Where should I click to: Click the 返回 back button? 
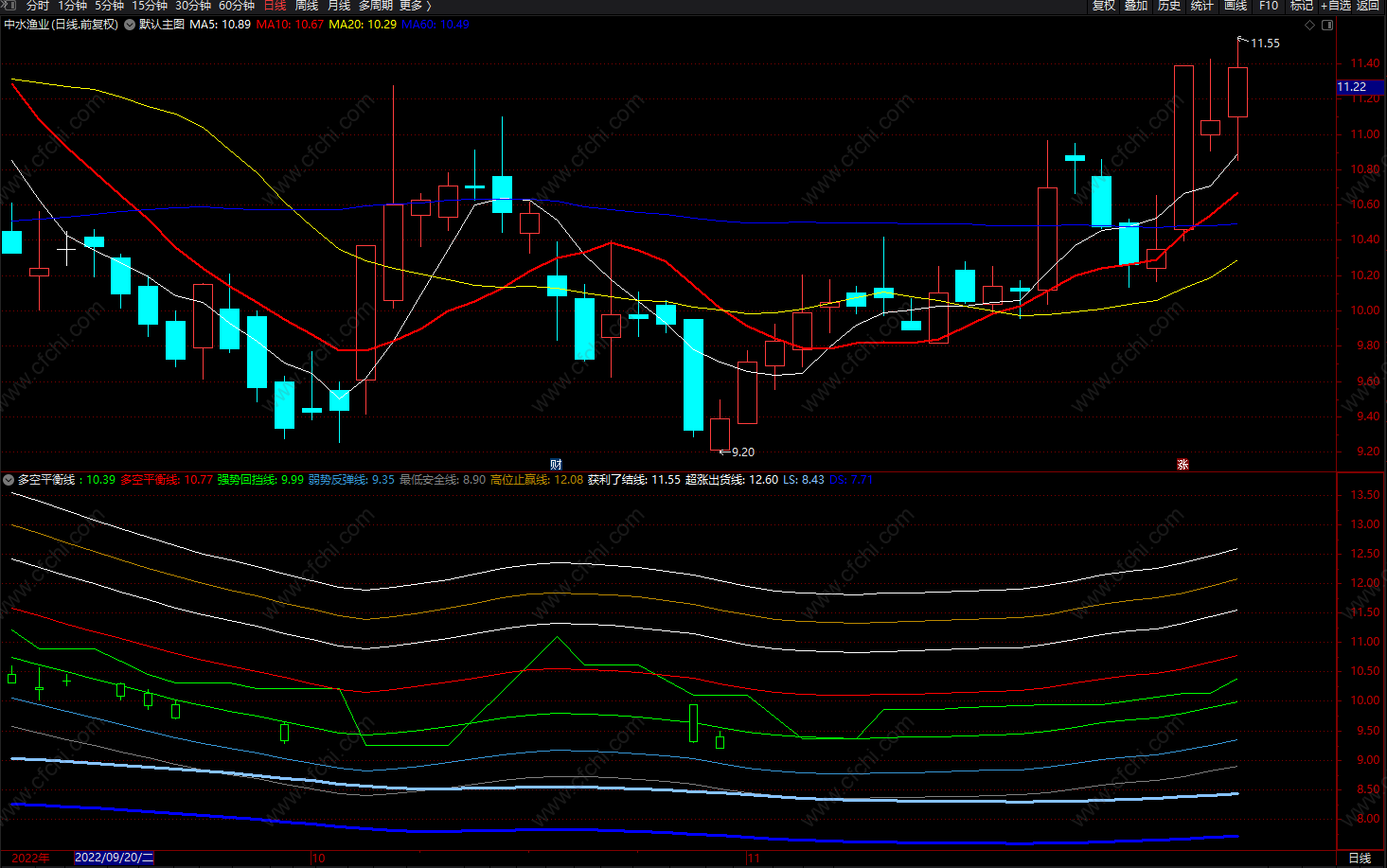tap(1368, 6)
